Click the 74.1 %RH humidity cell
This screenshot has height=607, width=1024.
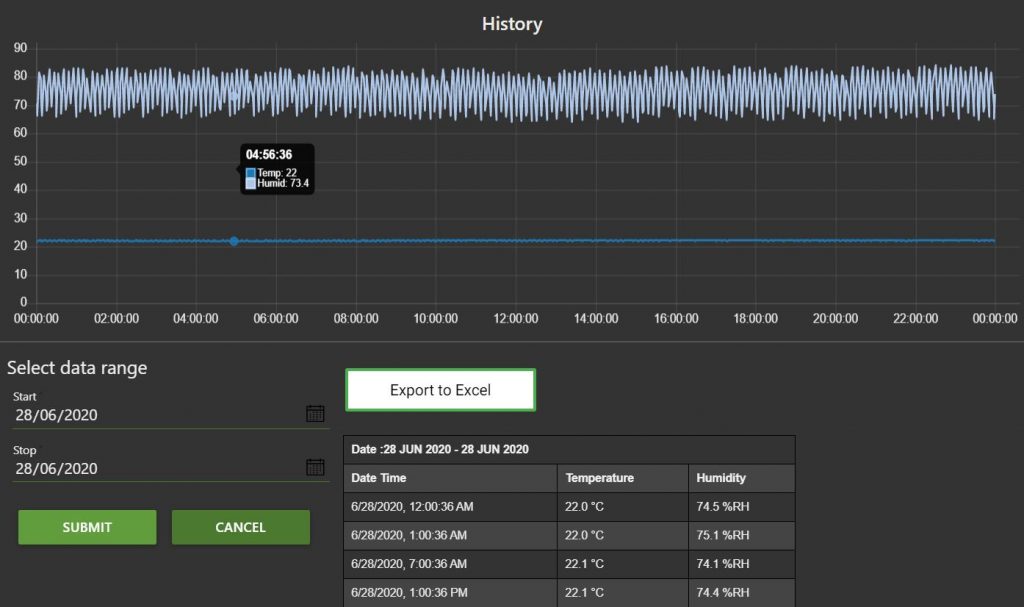(742, 564)
